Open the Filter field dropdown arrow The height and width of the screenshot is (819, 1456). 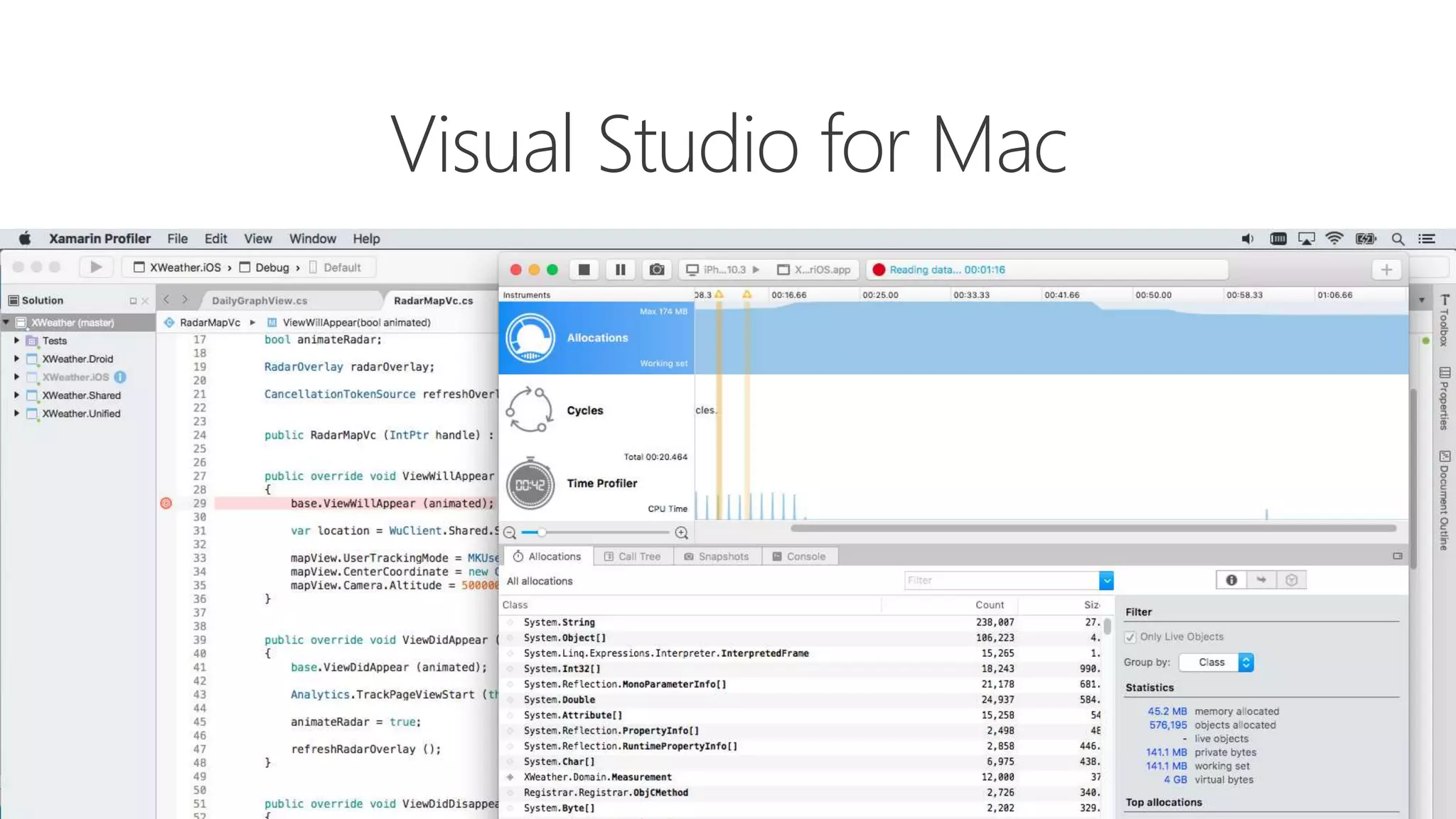click(1106, 580)
